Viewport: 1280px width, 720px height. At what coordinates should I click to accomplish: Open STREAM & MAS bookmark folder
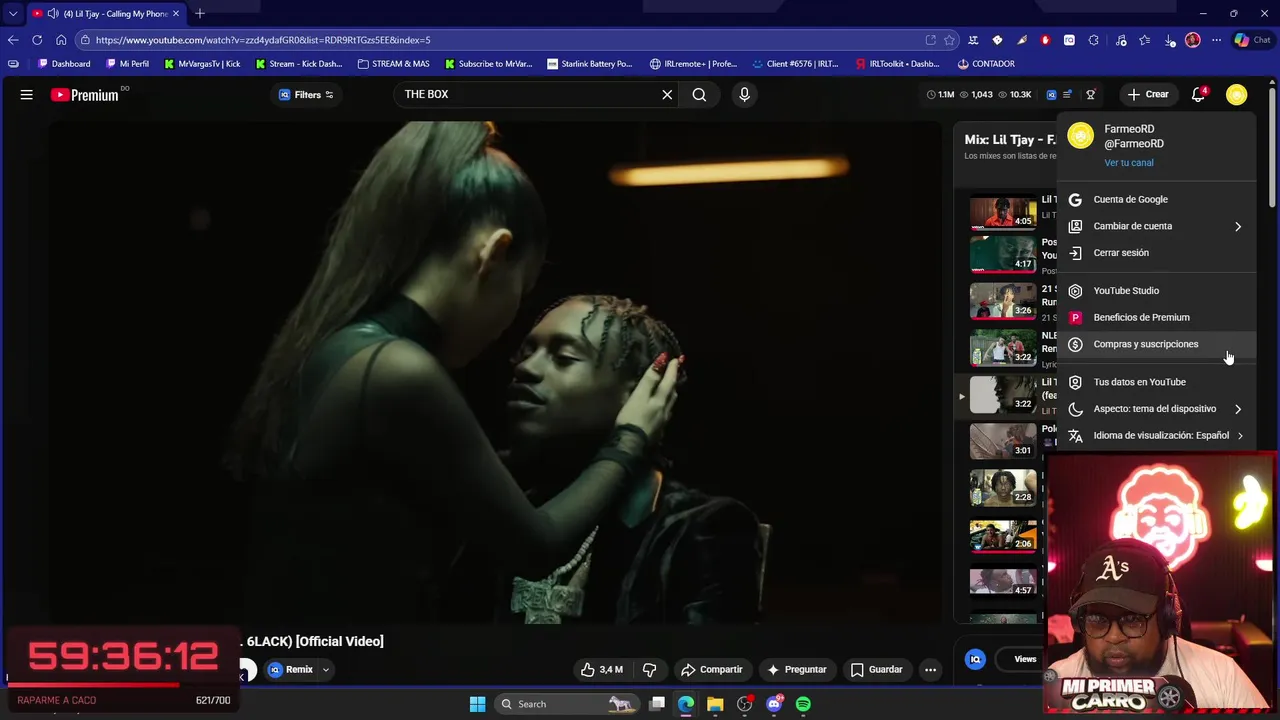pos(394,64)
